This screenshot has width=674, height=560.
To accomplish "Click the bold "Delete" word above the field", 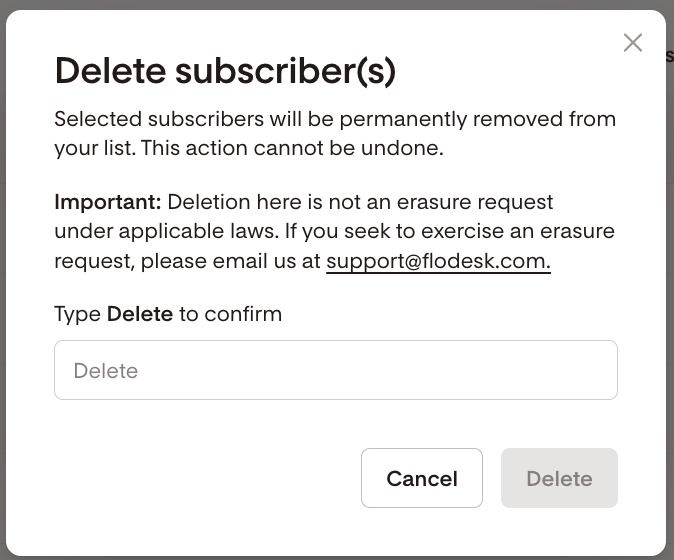I will pyautogui.click(x=140, y=314).
